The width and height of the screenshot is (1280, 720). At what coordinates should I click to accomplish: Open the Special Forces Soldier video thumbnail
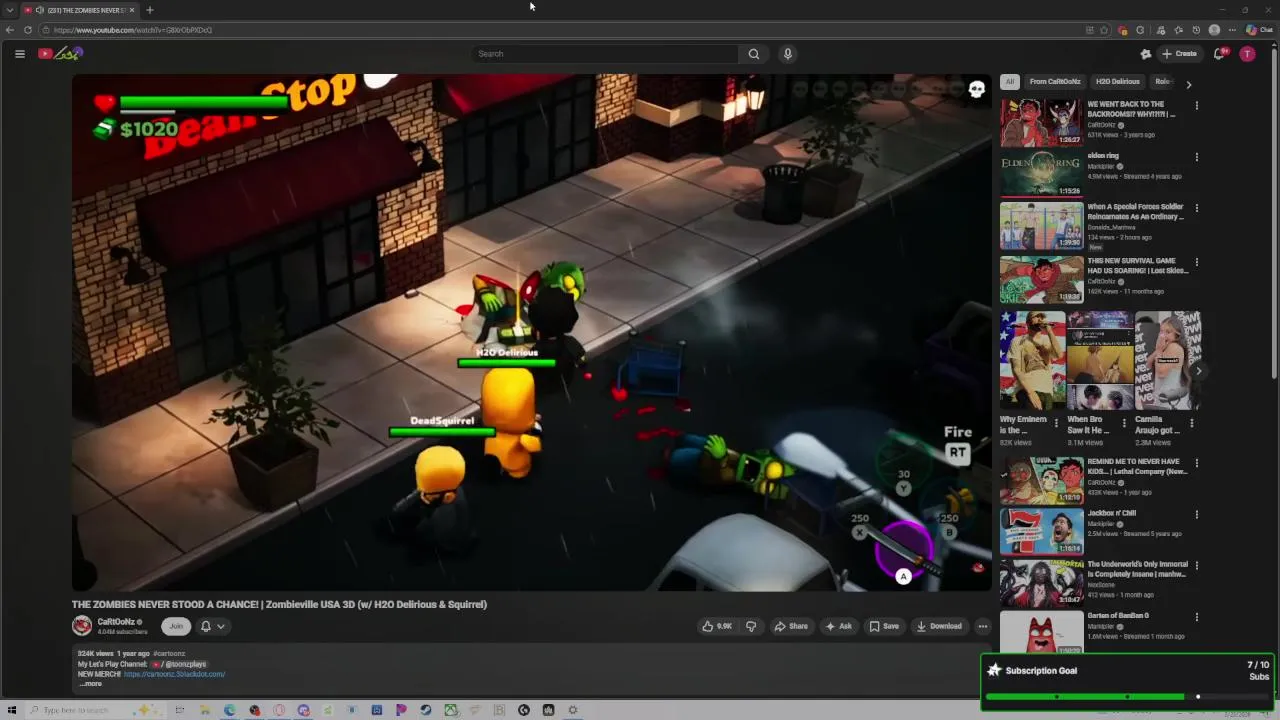(1041, 226)
